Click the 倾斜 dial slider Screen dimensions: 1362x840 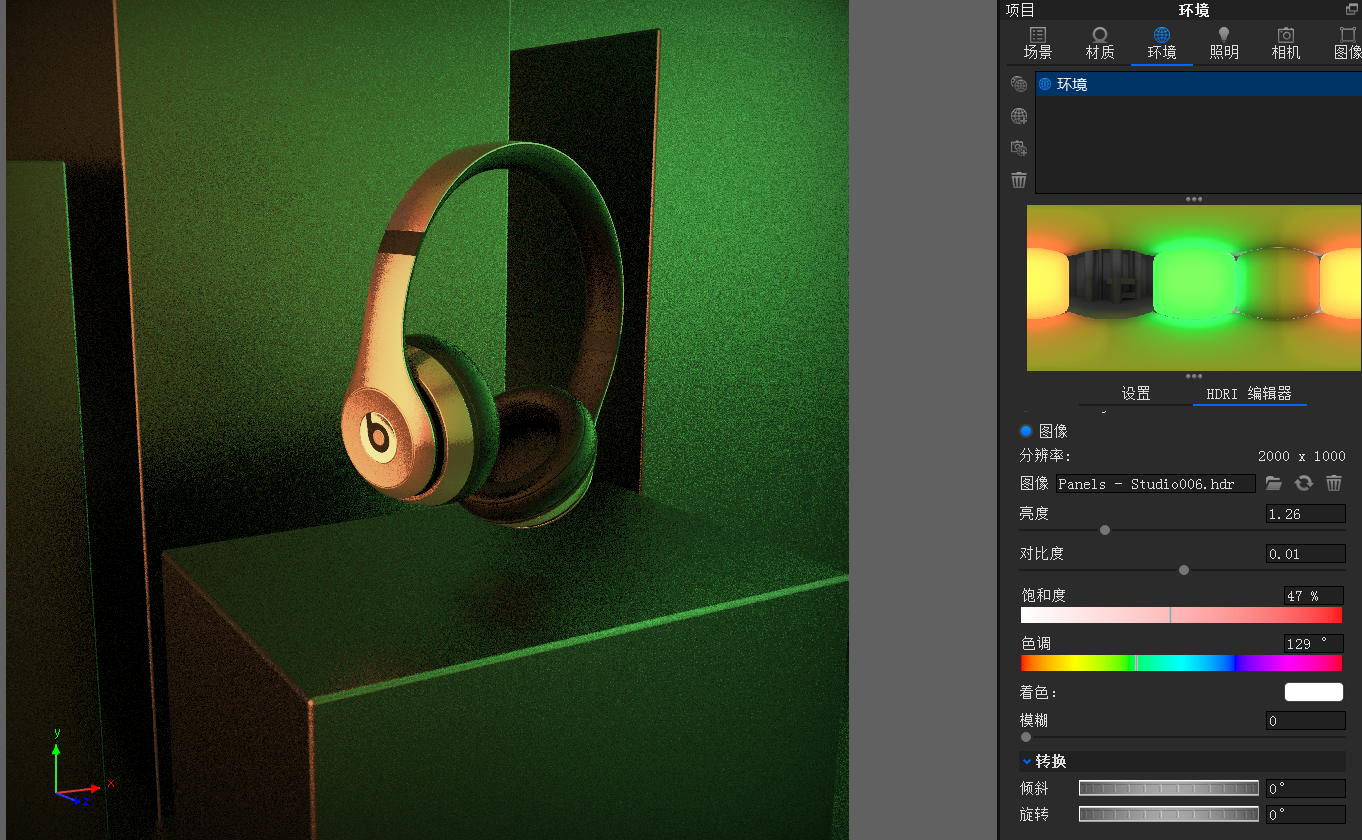point(1168,788)
